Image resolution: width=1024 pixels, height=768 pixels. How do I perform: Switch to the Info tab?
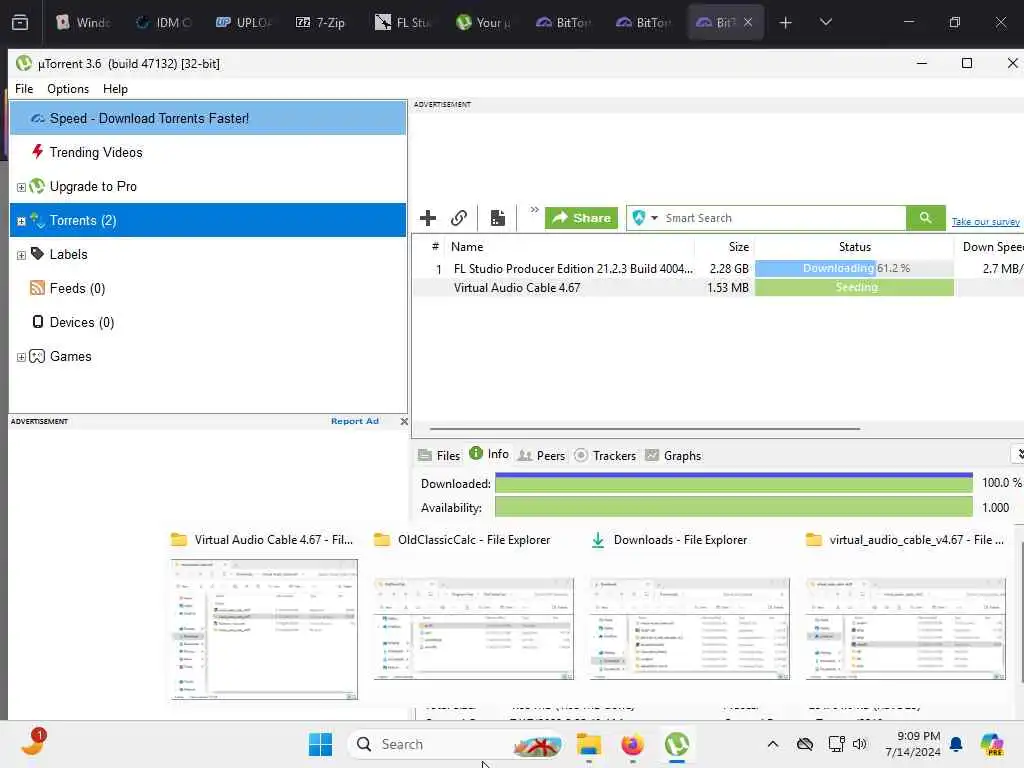click(489, 454)
